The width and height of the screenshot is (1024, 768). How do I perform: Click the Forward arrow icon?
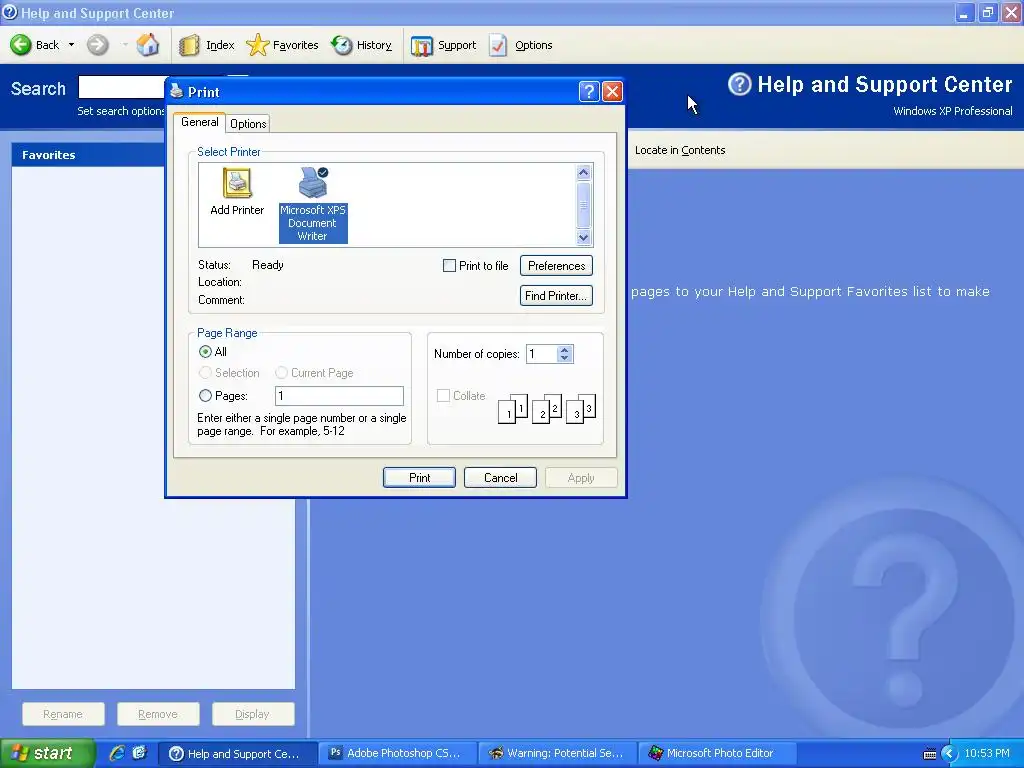pos(97,45)
